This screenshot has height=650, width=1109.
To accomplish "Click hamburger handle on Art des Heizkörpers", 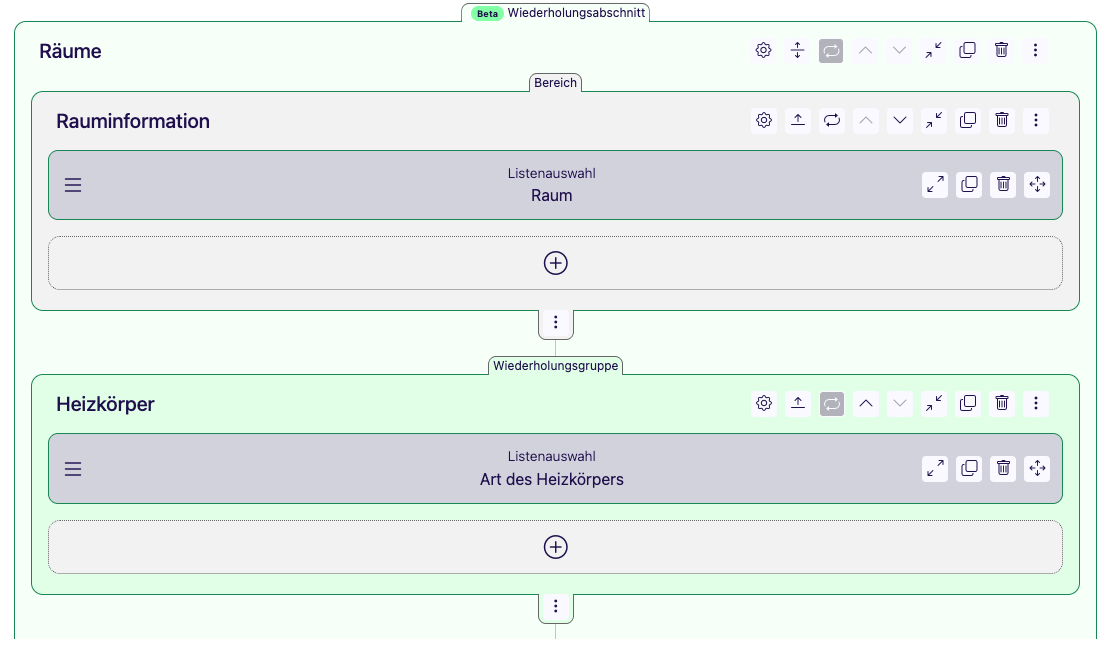I will tap(73, 469).
